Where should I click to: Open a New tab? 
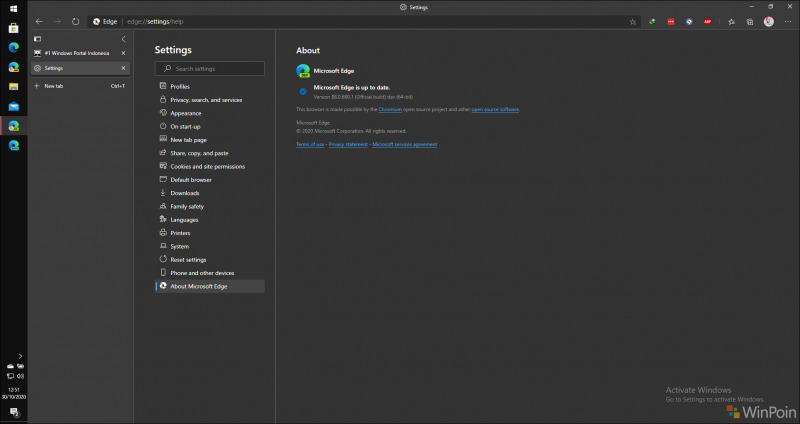click(x=80, y=86)
